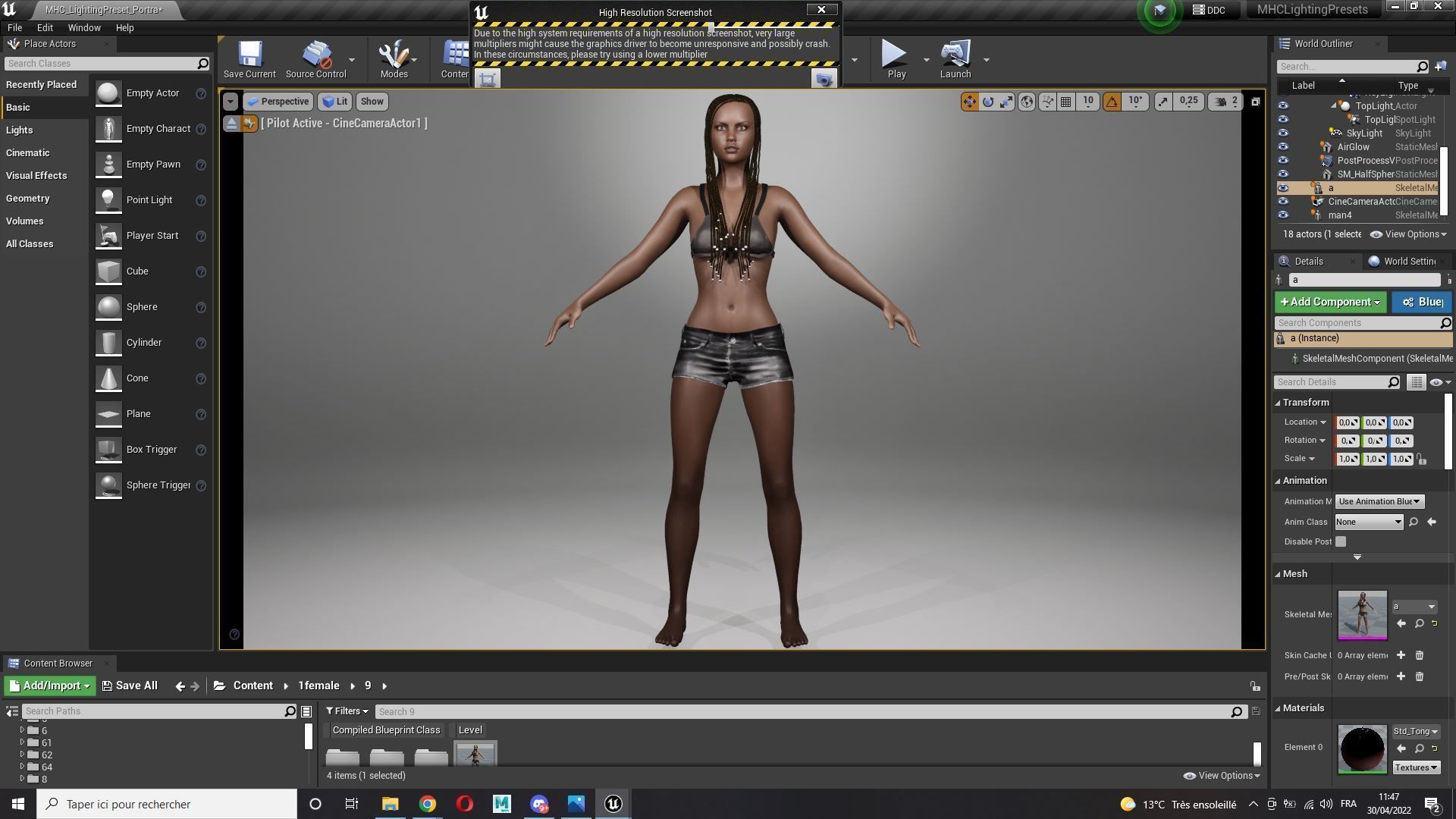Image resolution: width=1456 pixels, height=819 pixels.
Task: Toggle grid snapping icon in viewport
Action: click(1065, 102)
